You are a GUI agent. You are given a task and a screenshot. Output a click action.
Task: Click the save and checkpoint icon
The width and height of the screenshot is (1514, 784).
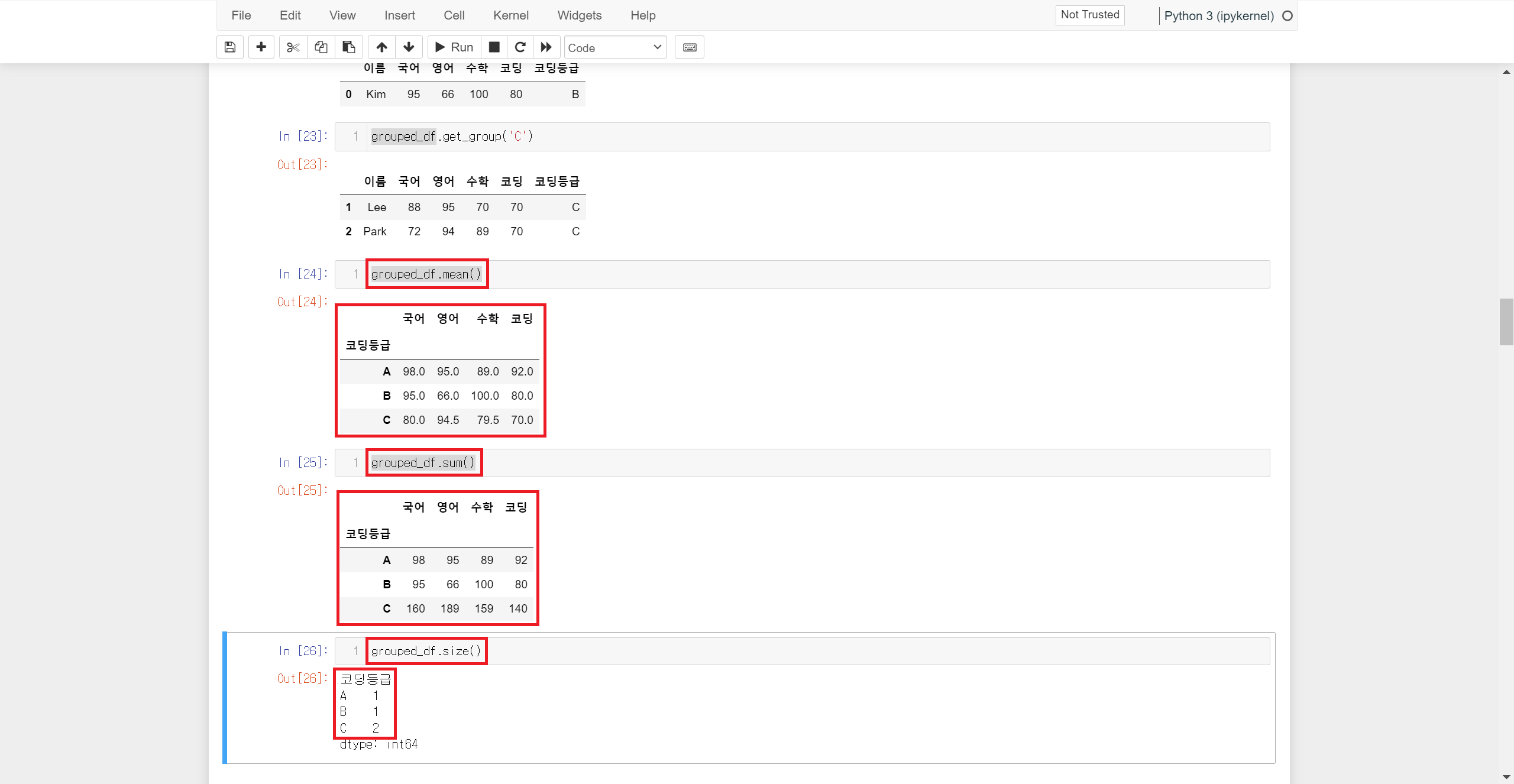[230, 47]
